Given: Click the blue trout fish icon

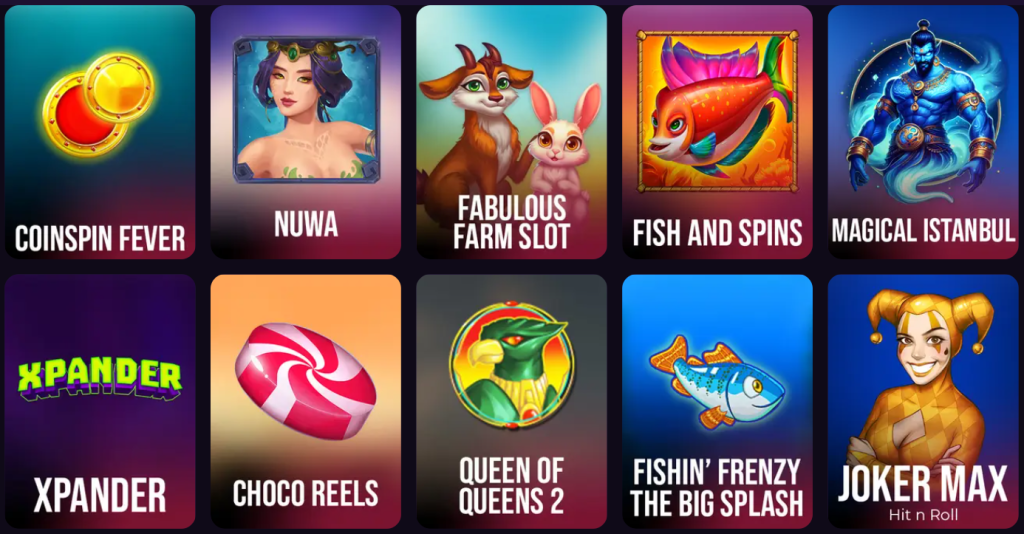Looking at the screenshot, I should click(716, 380).
